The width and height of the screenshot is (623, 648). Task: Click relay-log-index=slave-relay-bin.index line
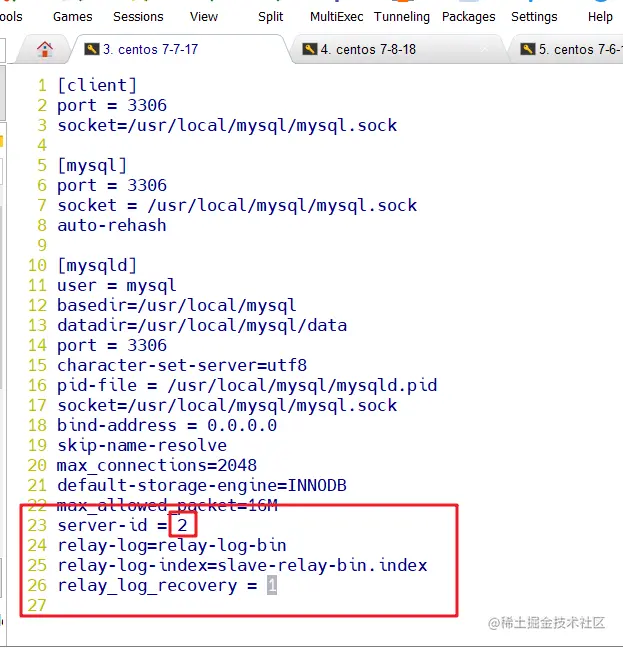tap(242, 565)
